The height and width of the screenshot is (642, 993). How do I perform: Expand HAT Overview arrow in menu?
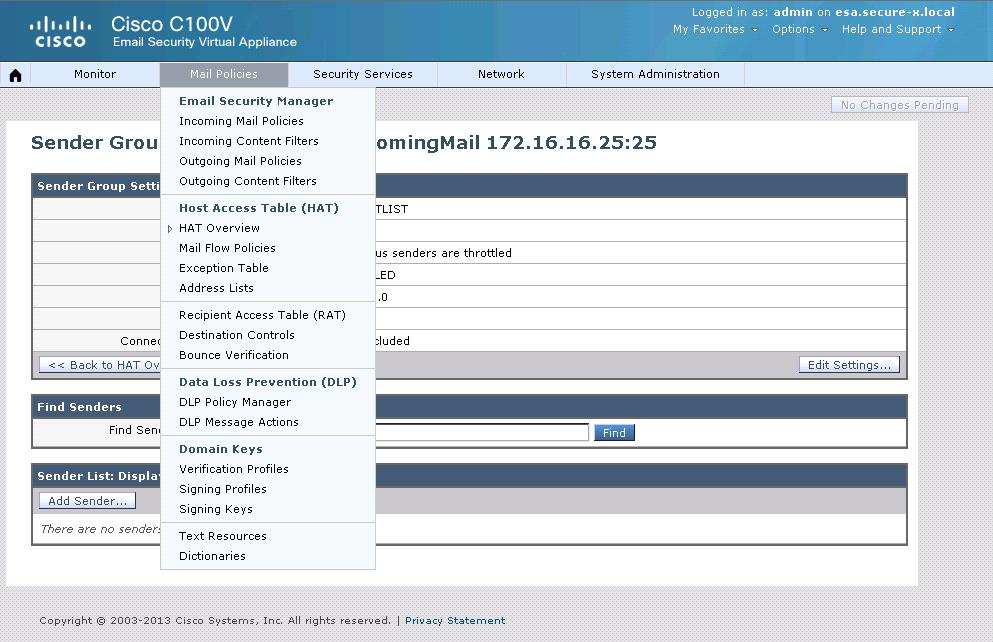(x=170, y=229)
